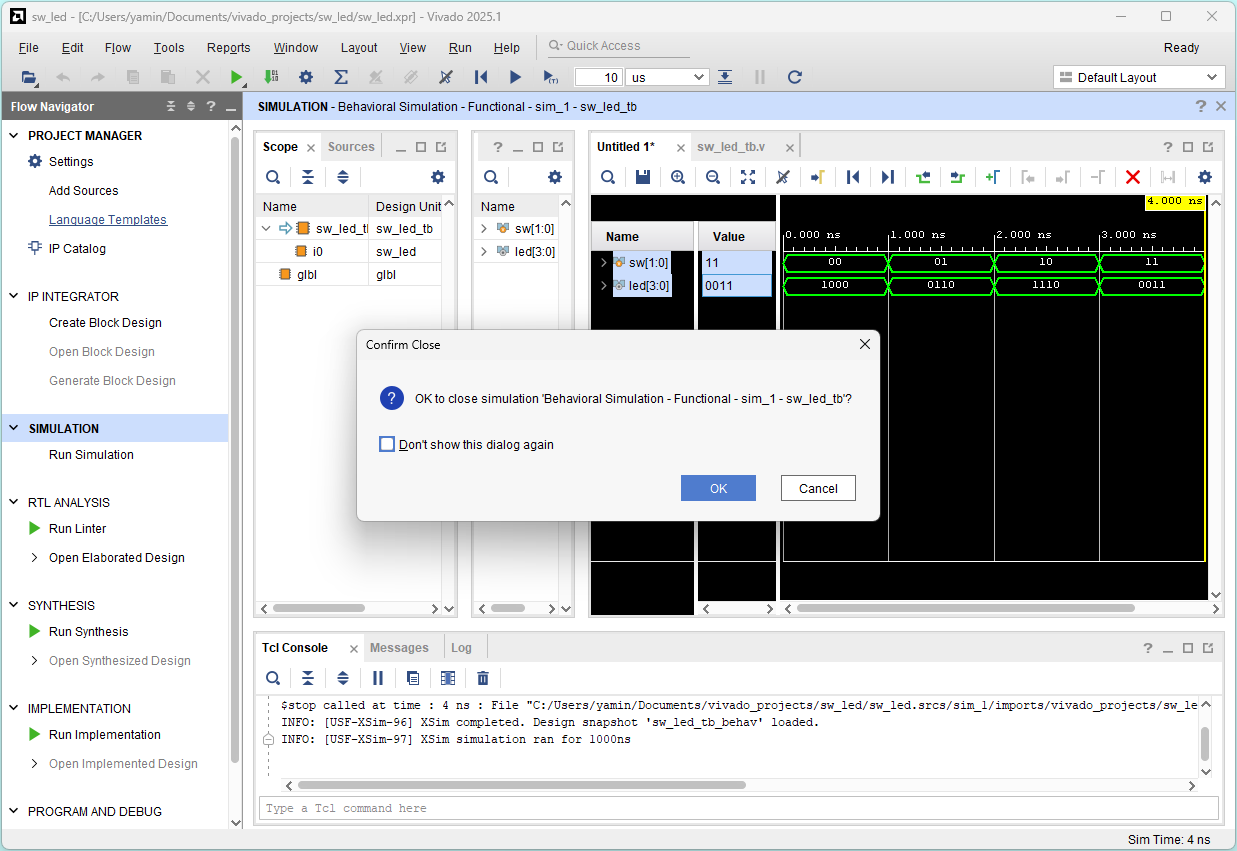Click the trash Clear icon in Tcl Console
The width and height of the screenshot is (1237, 851).
coord(483,678)
